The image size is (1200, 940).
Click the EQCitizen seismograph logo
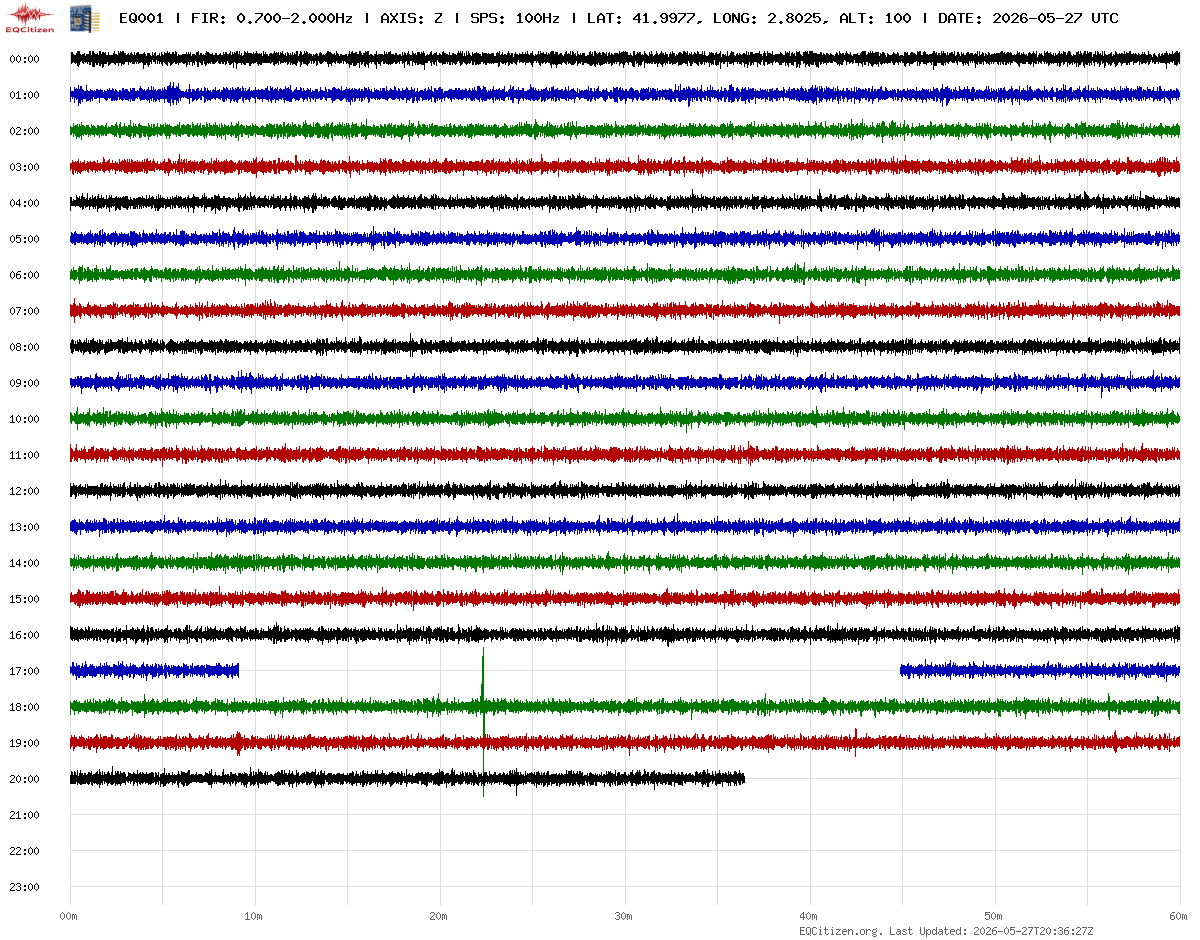(31, 17)
